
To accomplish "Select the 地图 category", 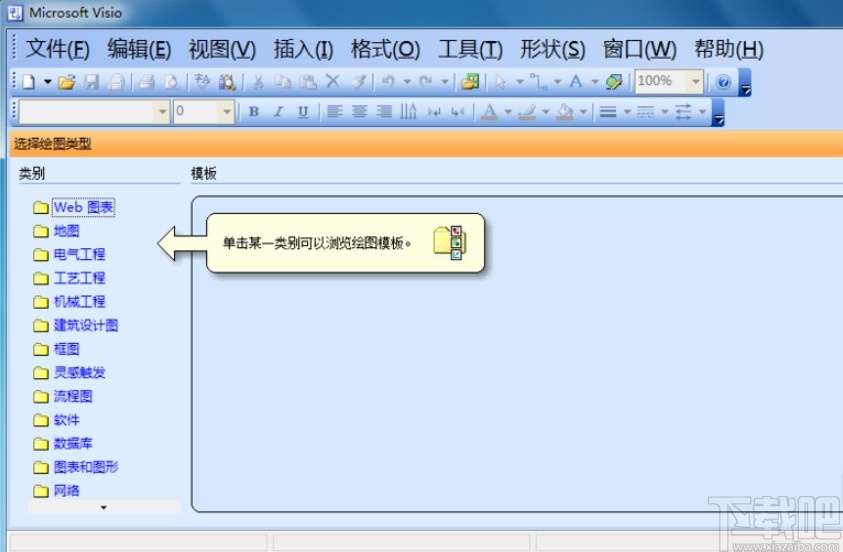I will [x=67, y=231].
